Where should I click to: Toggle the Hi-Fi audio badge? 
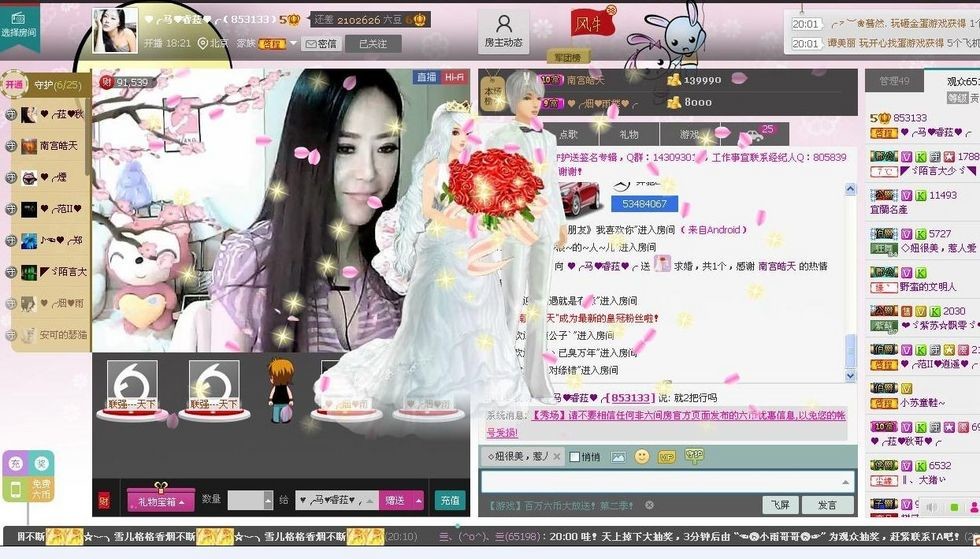454,77
